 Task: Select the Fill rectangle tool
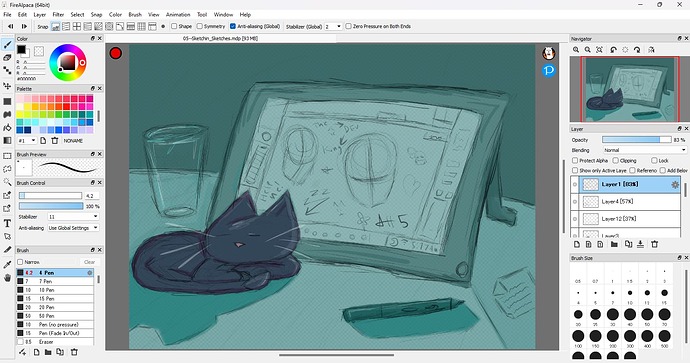tap(7, 101)
